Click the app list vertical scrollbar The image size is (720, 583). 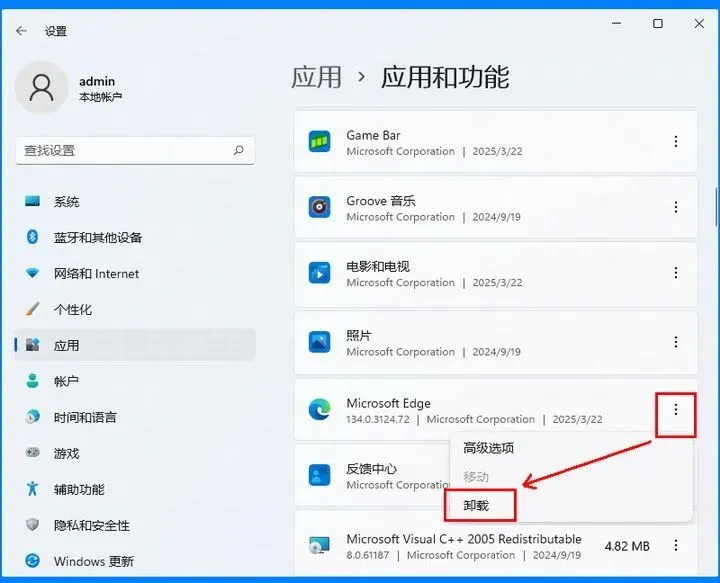click(x=716, y=207)
